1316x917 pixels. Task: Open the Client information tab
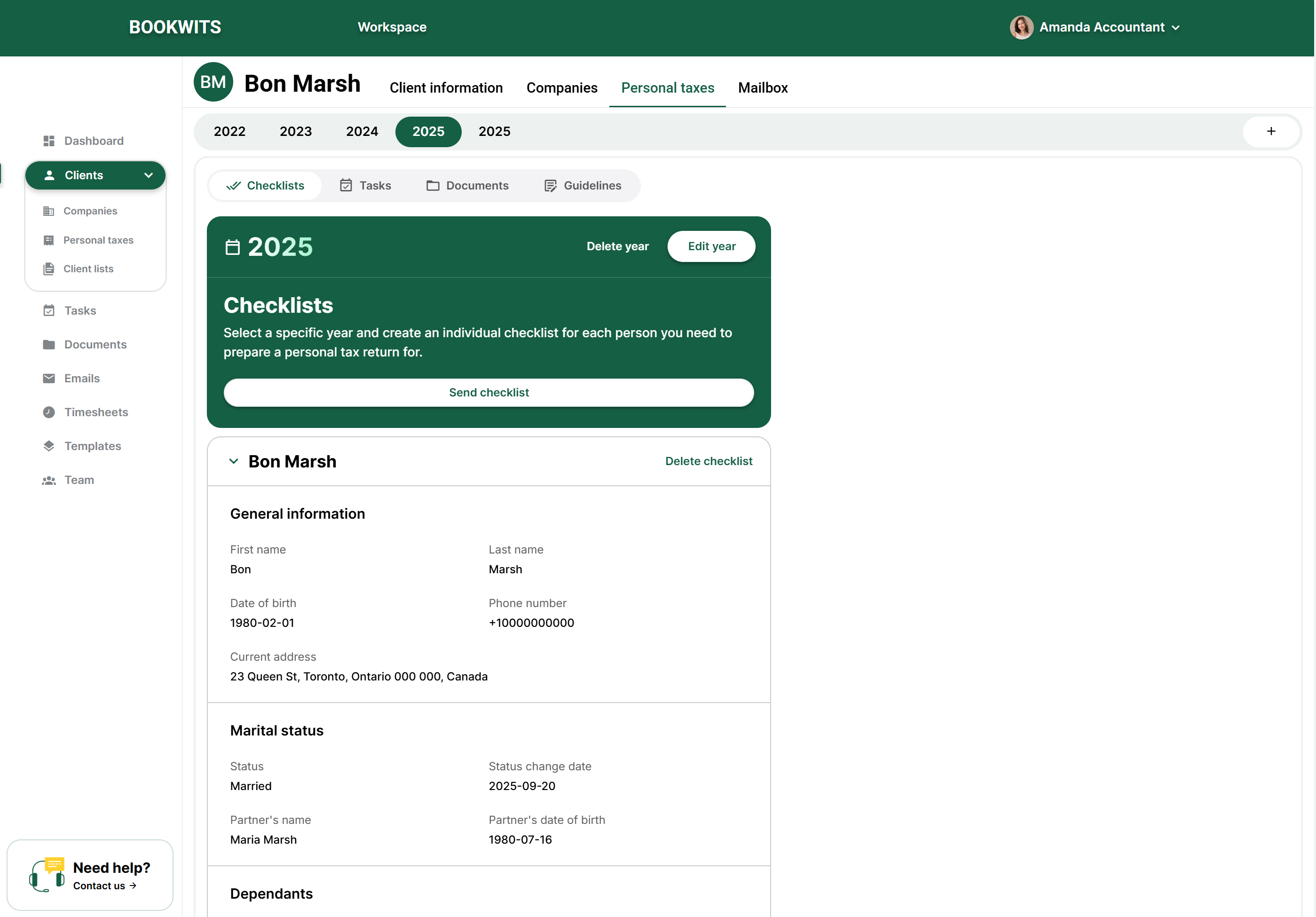(x=446, y=87)
